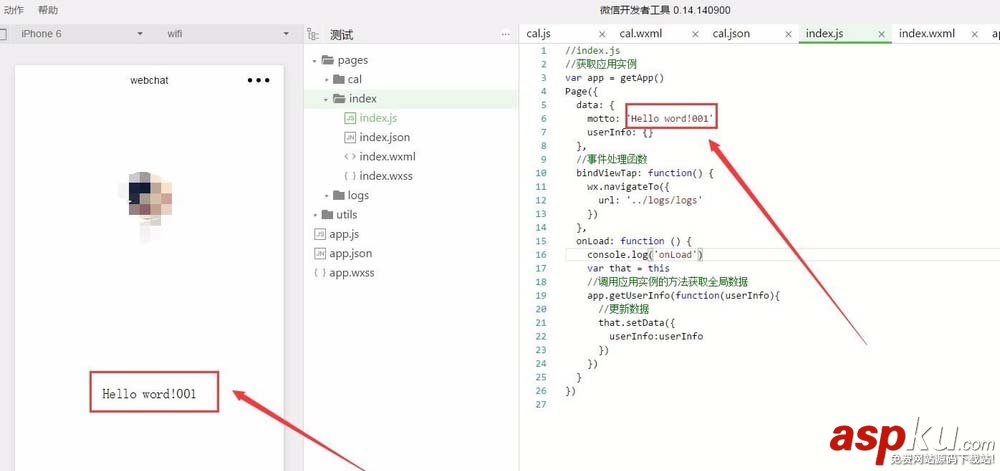This screenshot has height=471, width=1000.
Task: Click the 测试 project name
Action: [341, 35]
